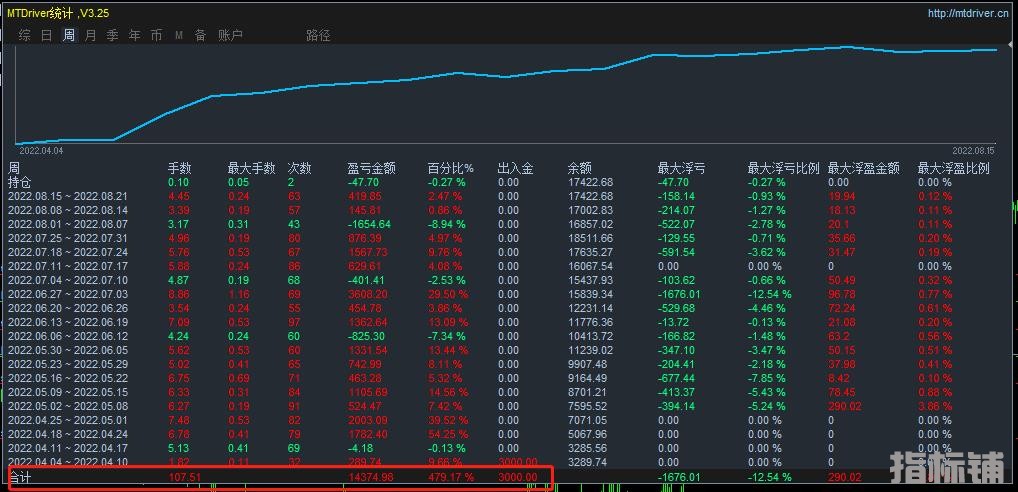Click the 96.78 max floating profit cell
Image resolution: width=1018 pixels, height=492 pixels.
pos(841,294)
